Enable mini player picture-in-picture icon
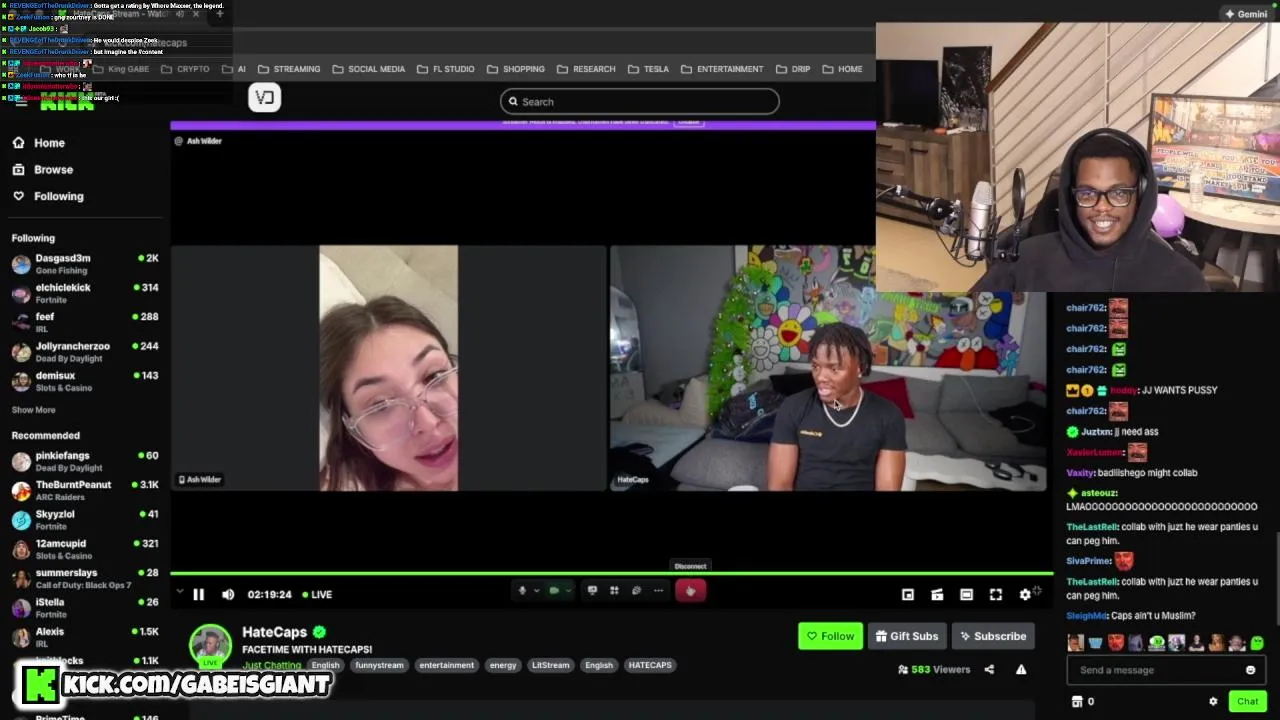Image resolution: width=1280 pixels, height=720 pixels. [x=908, y=595]
